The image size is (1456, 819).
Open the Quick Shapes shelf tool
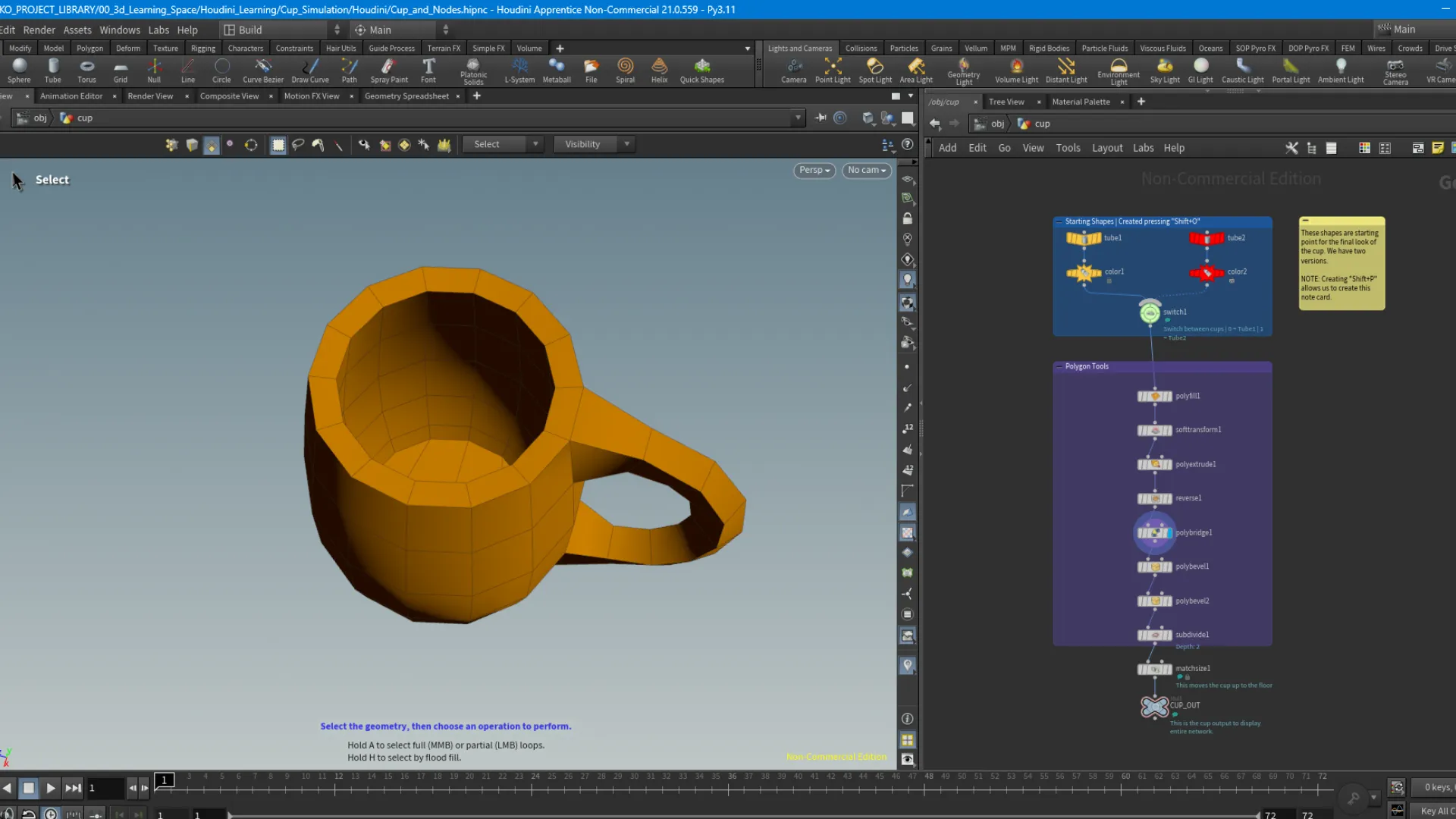click(701, 71)
